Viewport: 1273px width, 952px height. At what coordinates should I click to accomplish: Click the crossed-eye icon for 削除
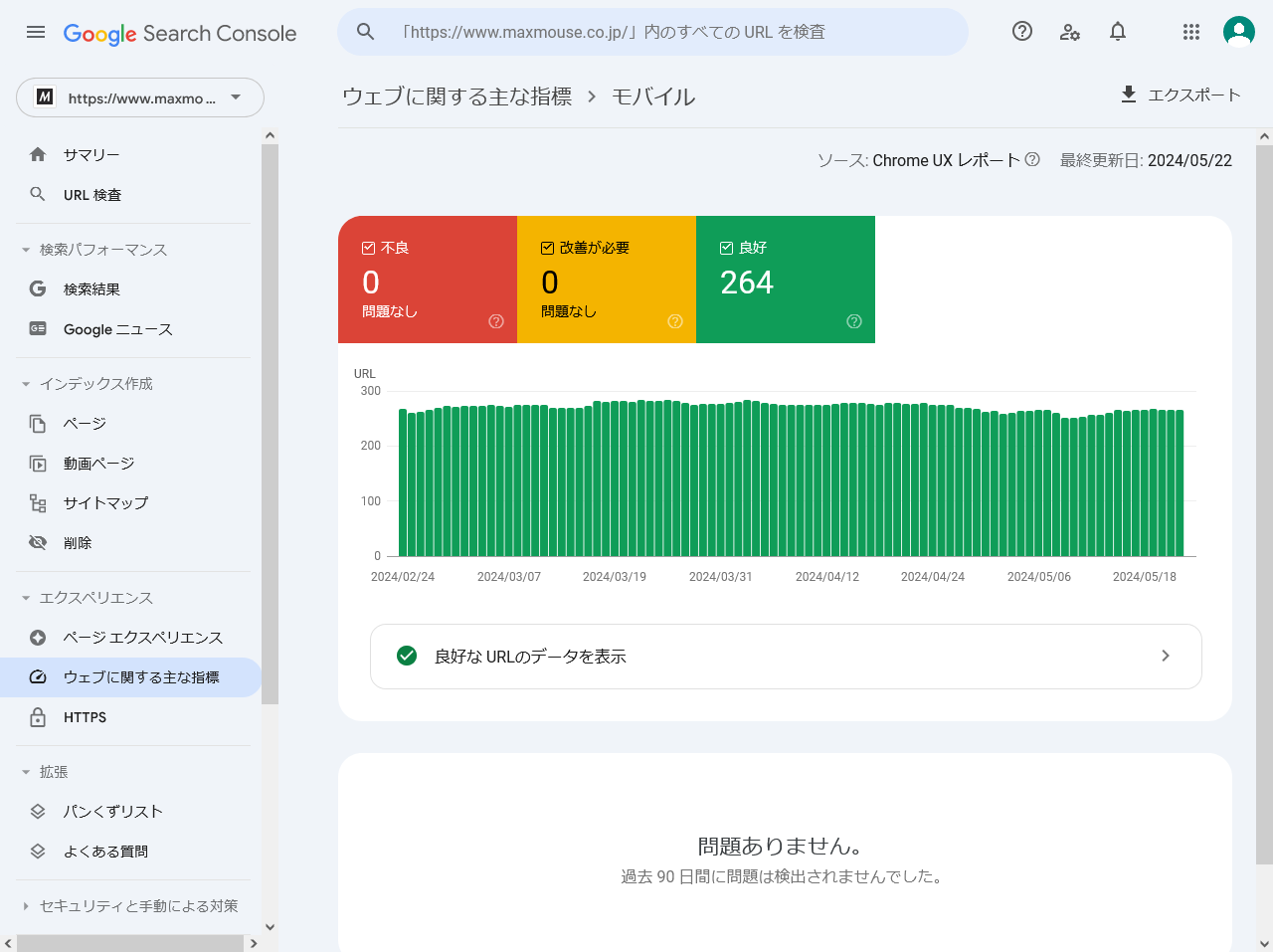tap(38, 542)
